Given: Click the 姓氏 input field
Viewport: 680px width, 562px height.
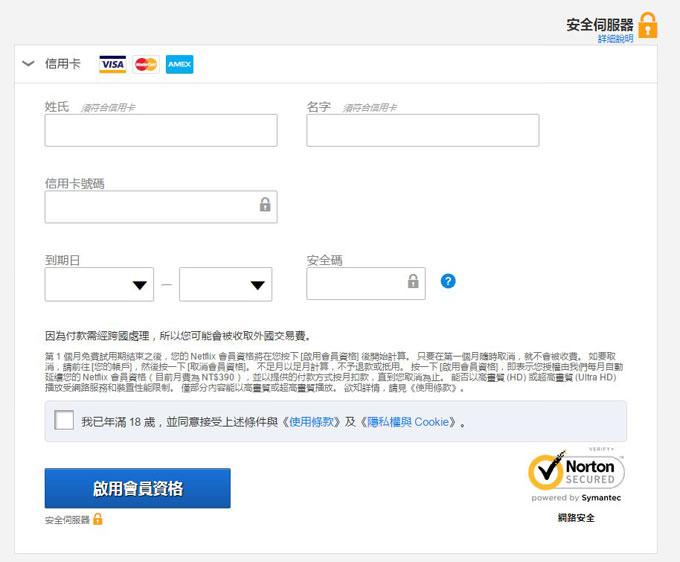Looking at the screenshot, I should (161, 130).
